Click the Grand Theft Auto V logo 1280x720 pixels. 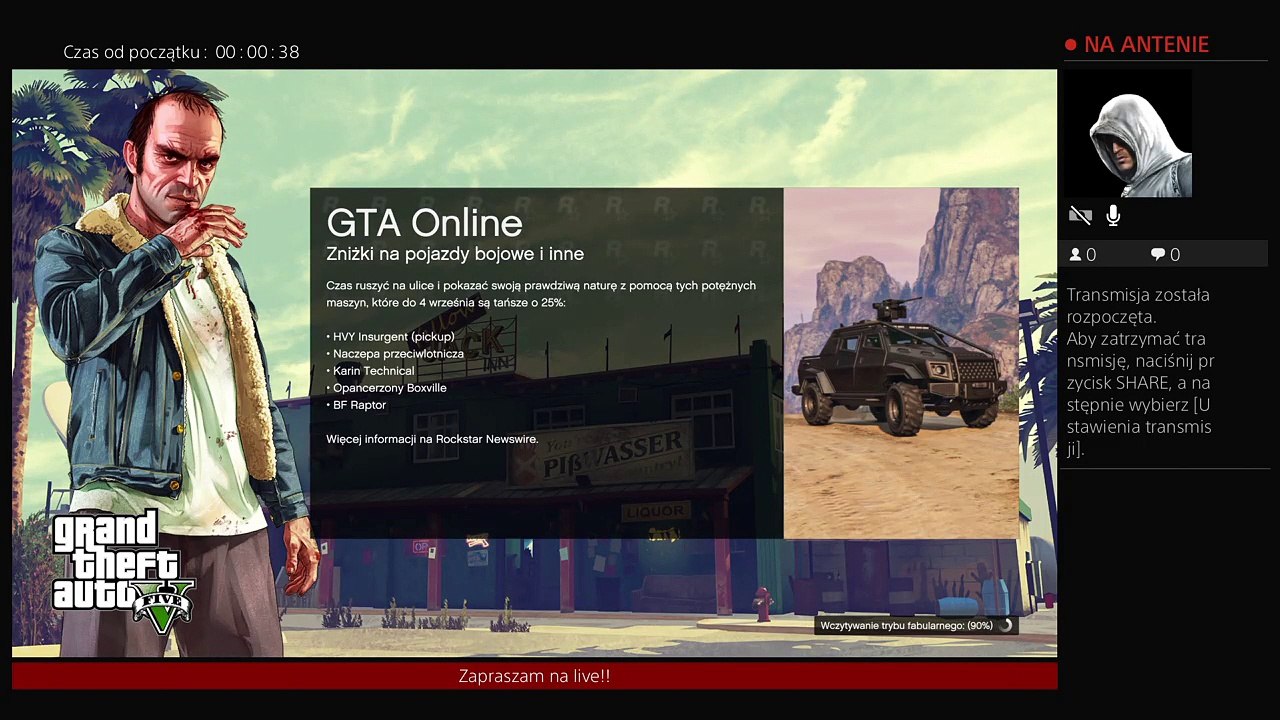[x=122, y=572]
